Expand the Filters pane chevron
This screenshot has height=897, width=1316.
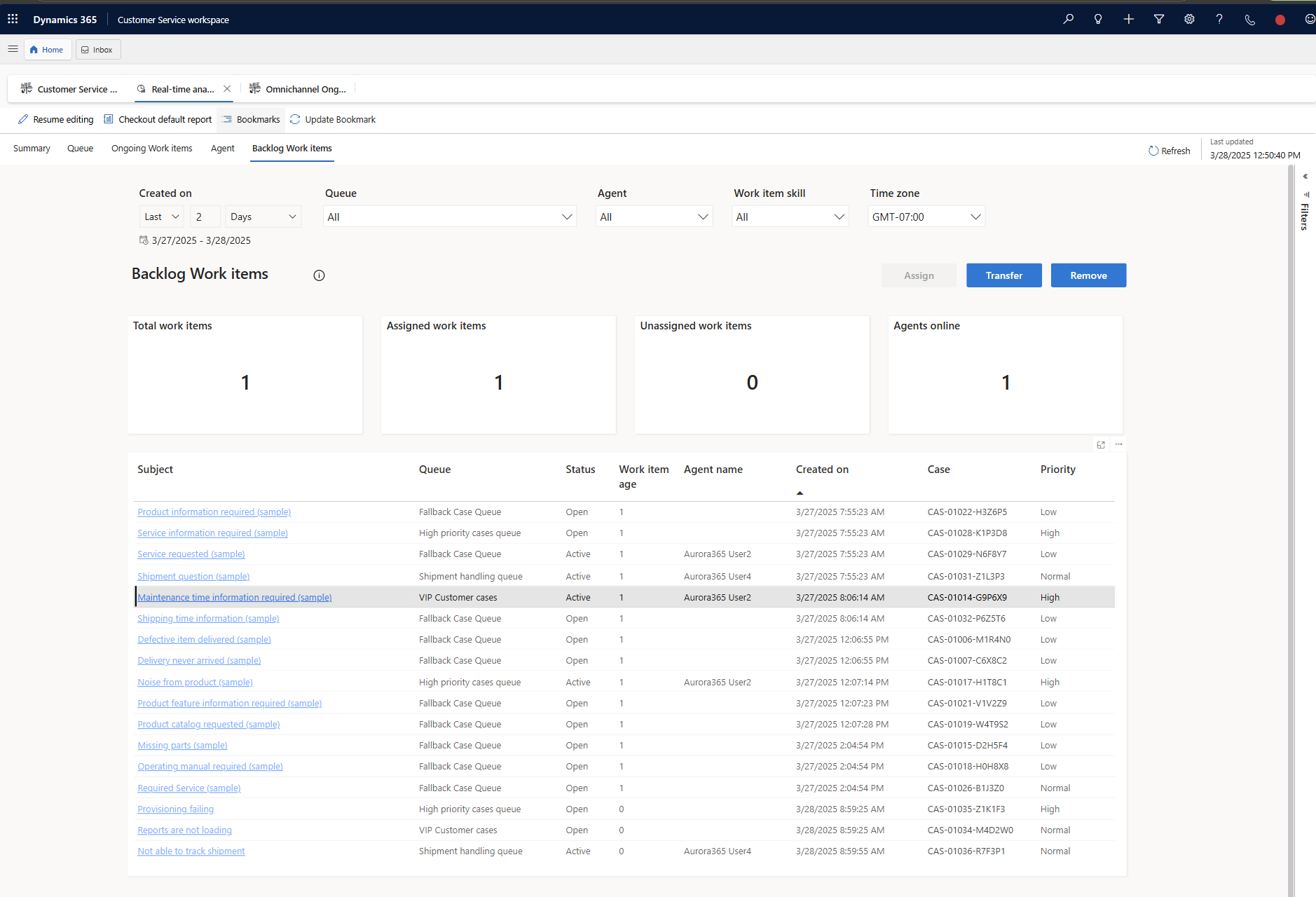1305,177
